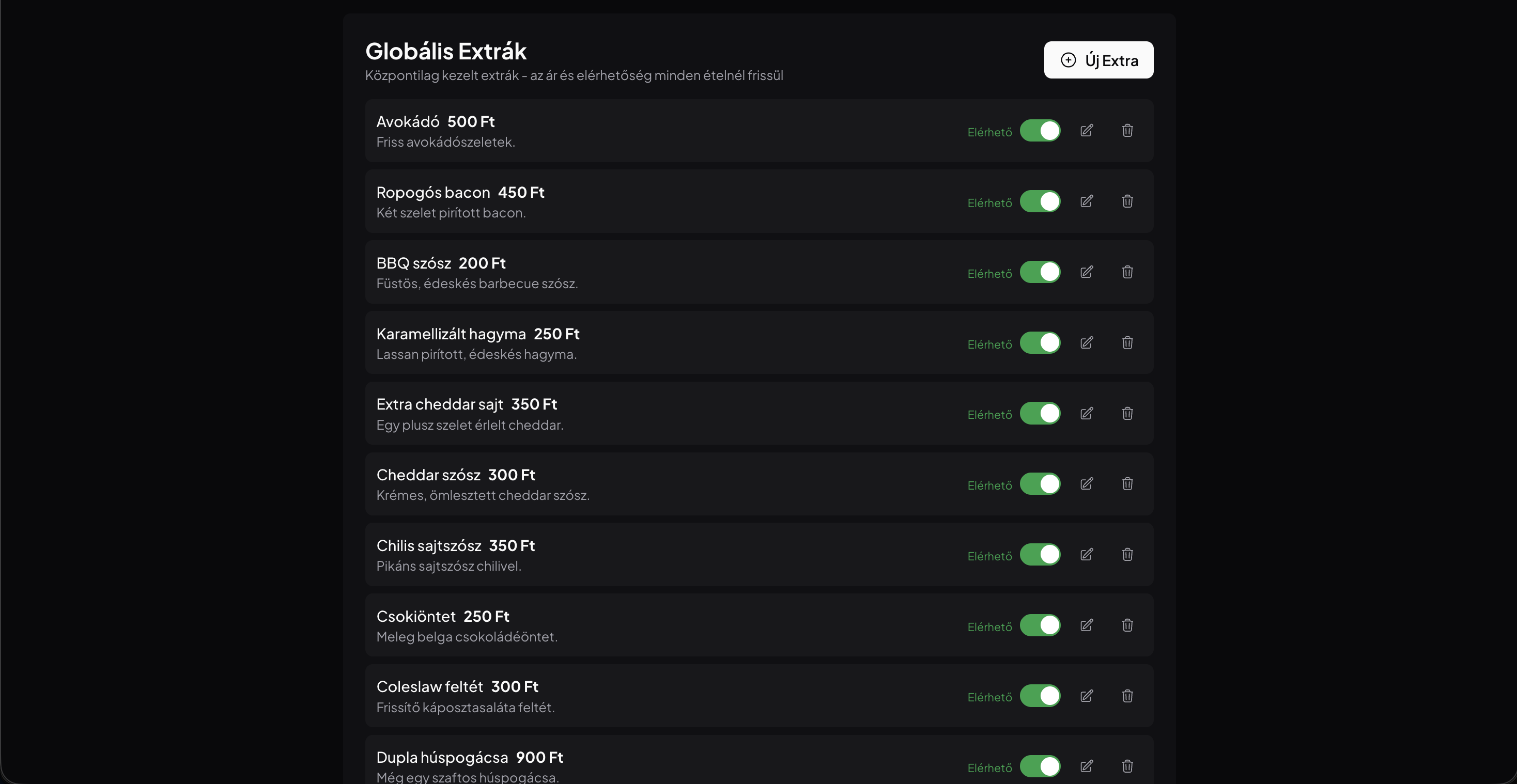Viewport: 1517px width, 784px height.
Task: Toggle availability of Avokádó
Action: [x=1040, y=131]
